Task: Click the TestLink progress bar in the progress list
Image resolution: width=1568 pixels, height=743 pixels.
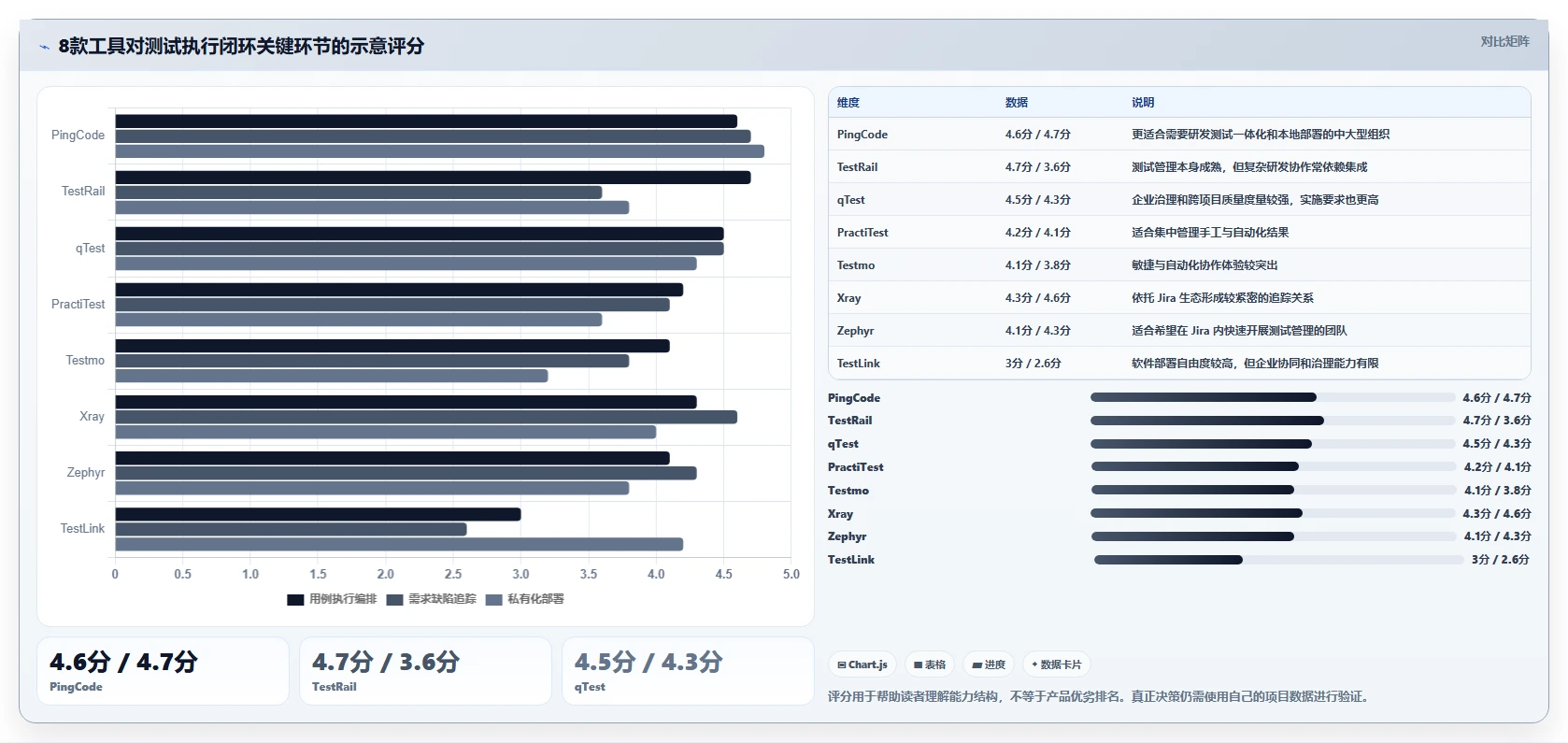Action: click(x=1278, y=560)
